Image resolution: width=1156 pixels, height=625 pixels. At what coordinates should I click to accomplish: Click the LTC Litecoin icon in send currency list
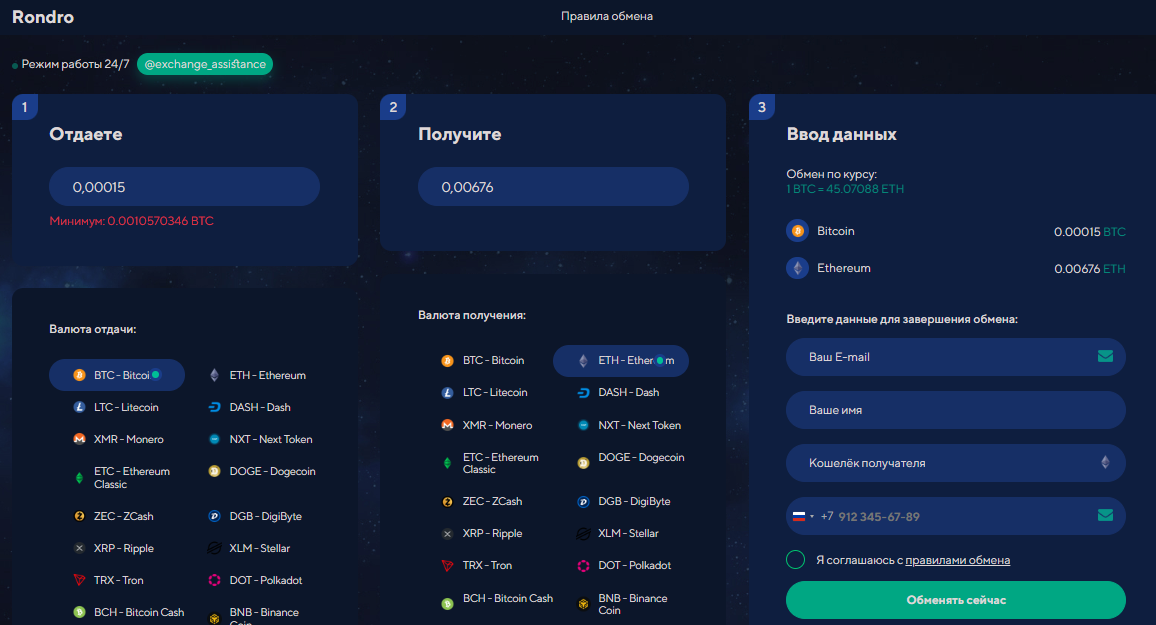point(79,407)
